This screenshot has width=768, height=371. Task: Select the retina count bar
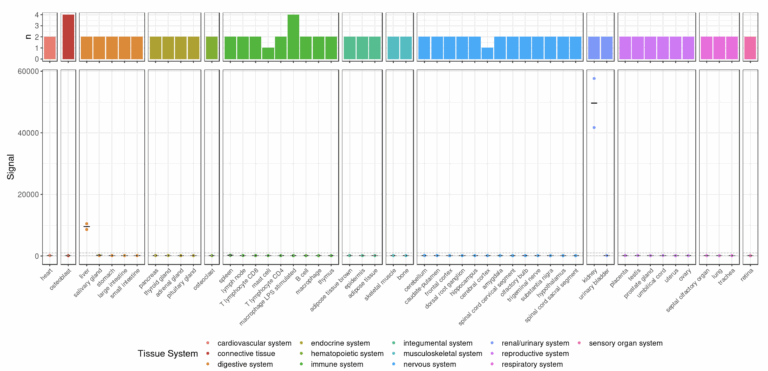click(750, 48)
